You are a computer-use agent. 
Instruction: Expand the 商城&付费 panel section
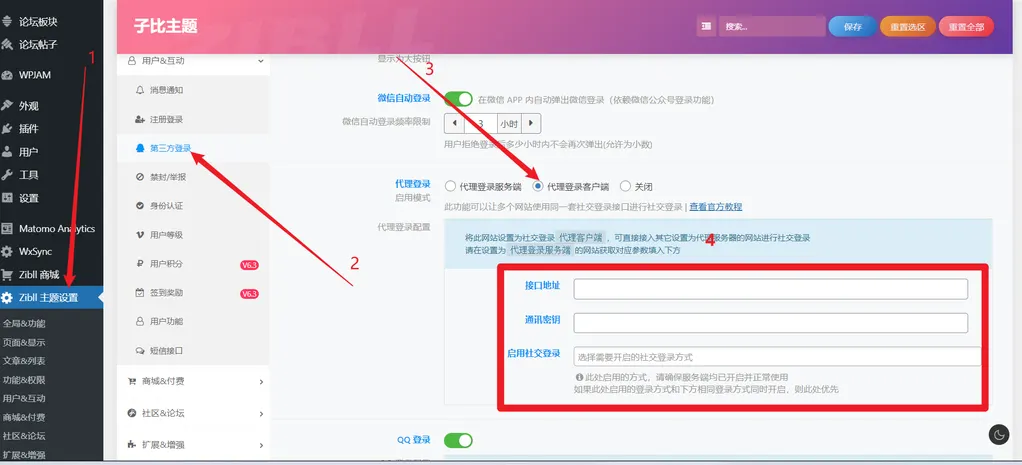tap(194, 382)
